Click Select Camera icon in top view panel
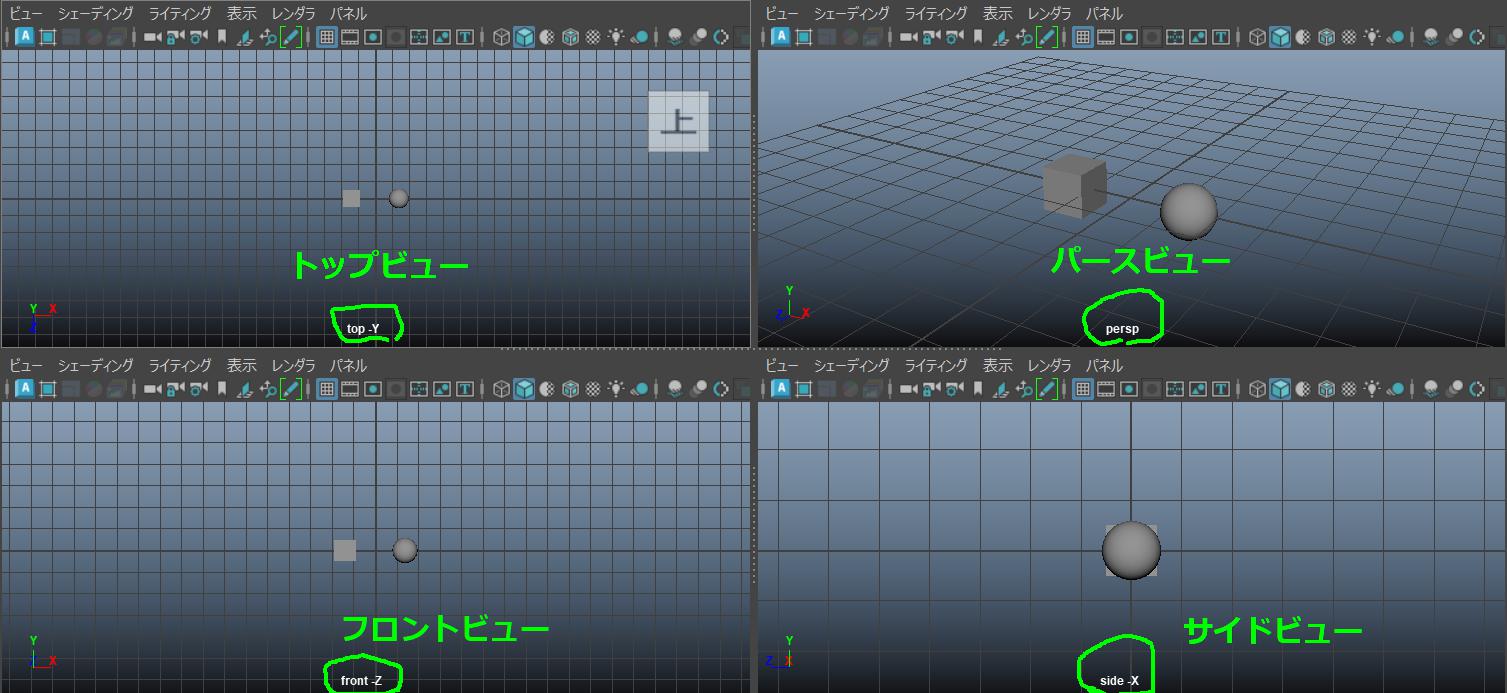 (x=152, y=37)
